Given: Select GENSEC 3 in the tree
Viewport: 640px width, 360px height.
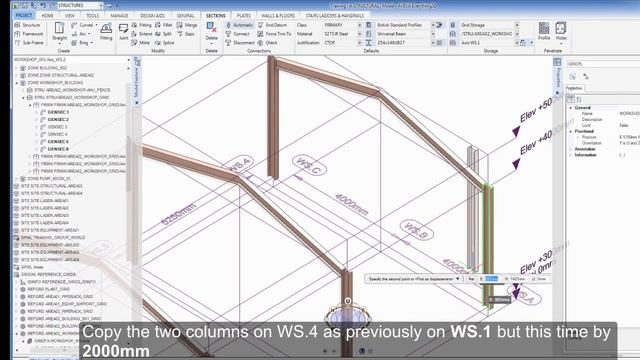Looking at the screenshot, I should [x=58, y=127].
